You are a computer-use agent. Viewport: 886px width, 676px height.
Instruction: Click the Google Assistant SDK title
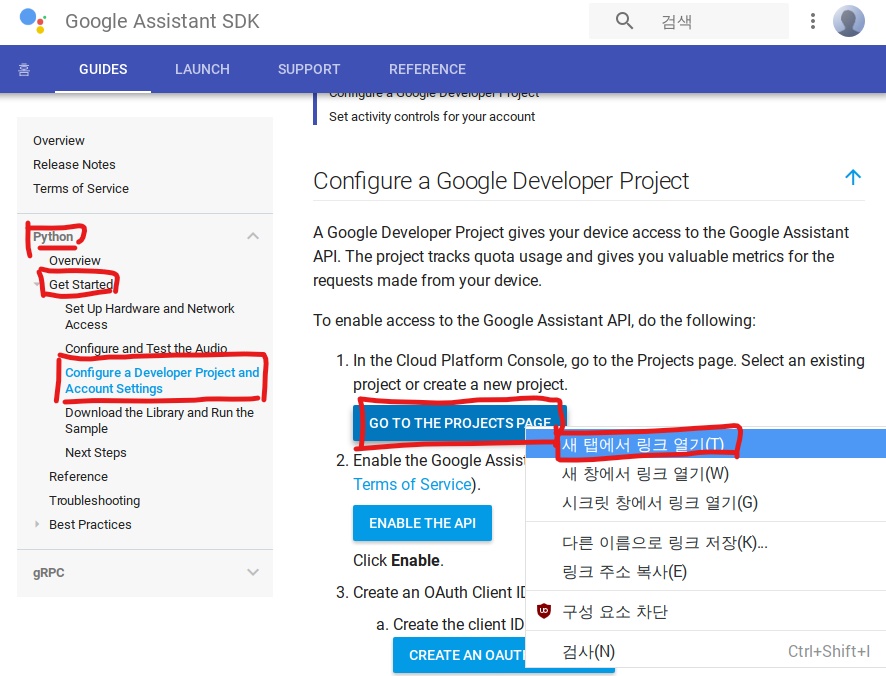162,21
